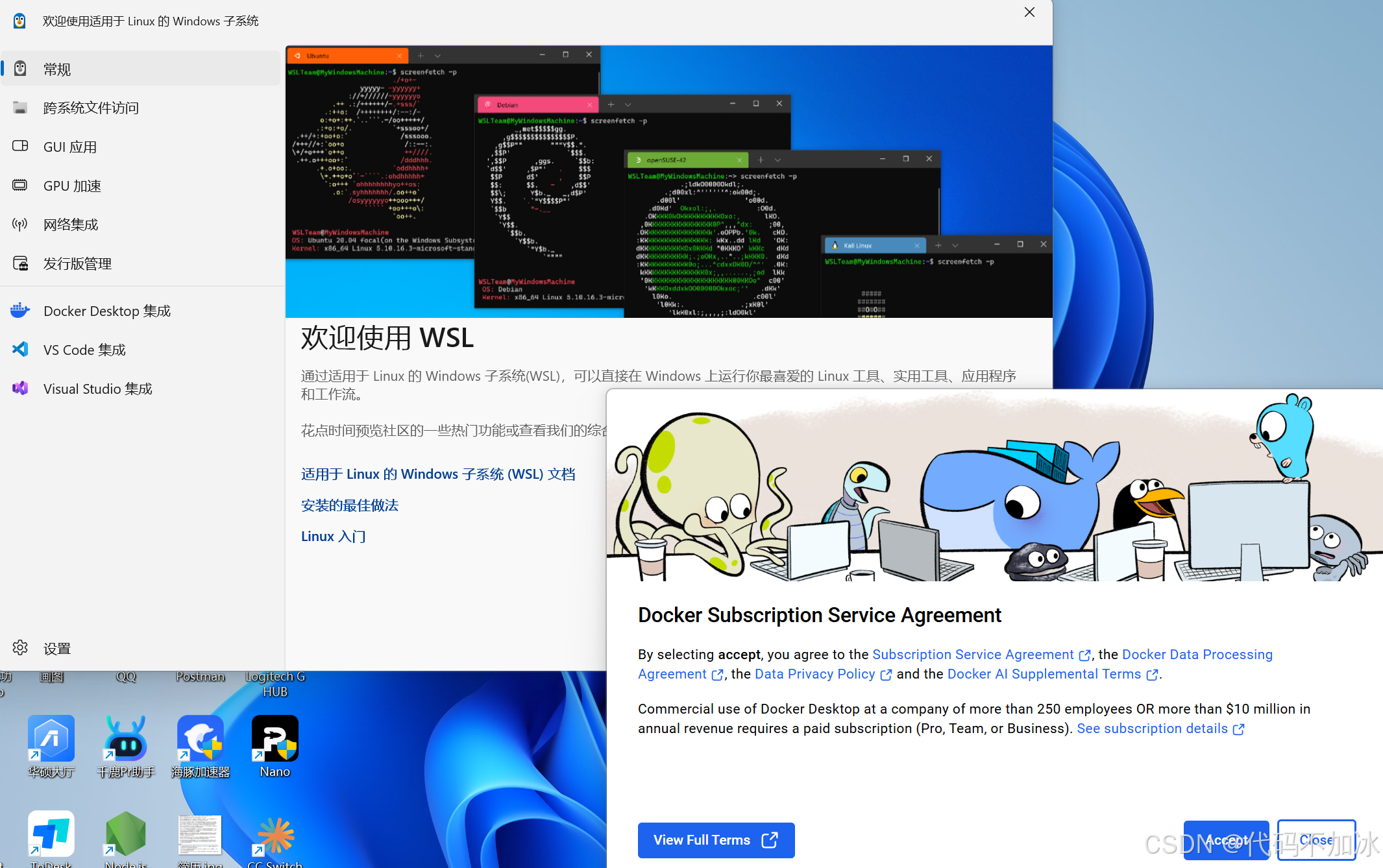Click the 华硕大厅 desktop icon
Image resolution: width=1383 pixels, height=868 pixels.
point(51,746)
